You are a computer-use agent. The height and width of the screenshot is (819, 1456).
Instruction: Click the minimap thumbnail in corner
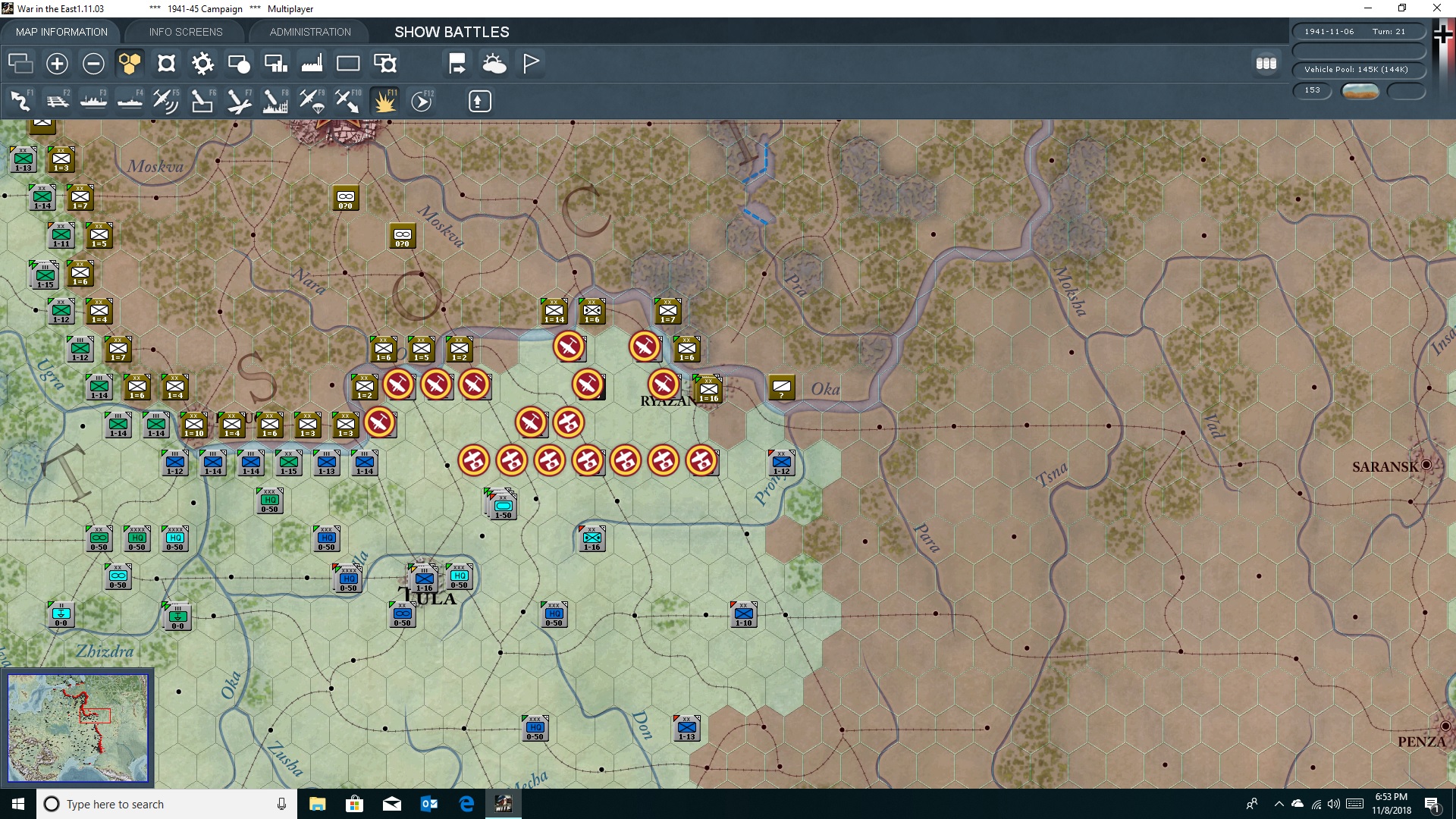pos(77,728)
